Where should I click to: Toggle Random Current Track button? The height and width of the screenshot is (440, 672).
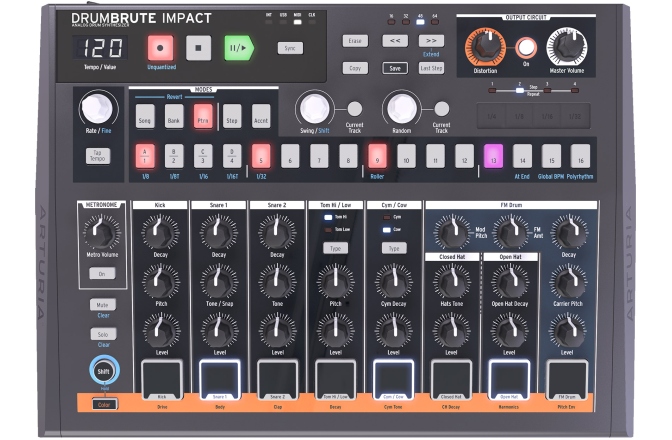tap(441, 109)
